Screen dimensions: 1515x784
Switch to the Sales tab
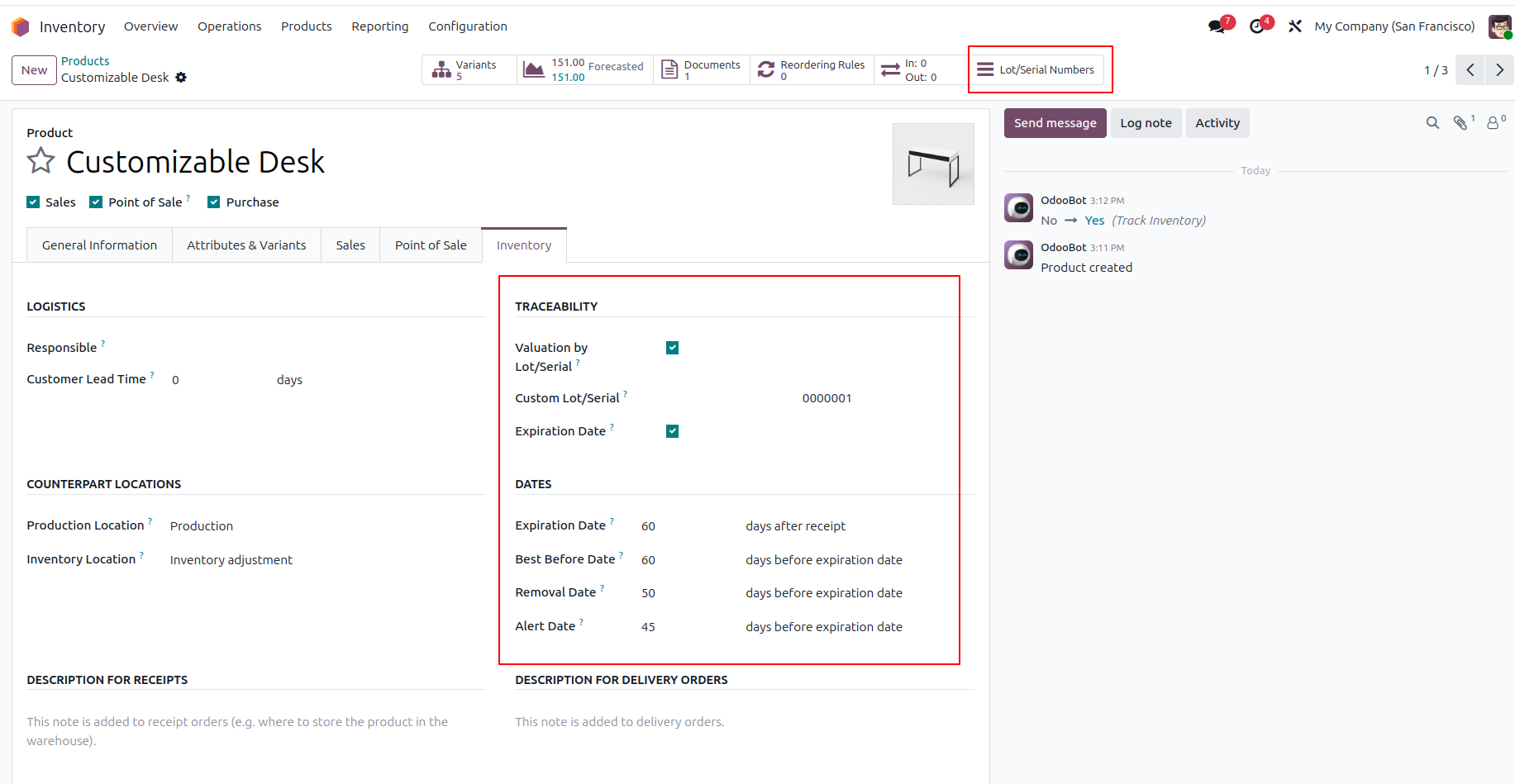pyautogui.click(x=350, y=245)
